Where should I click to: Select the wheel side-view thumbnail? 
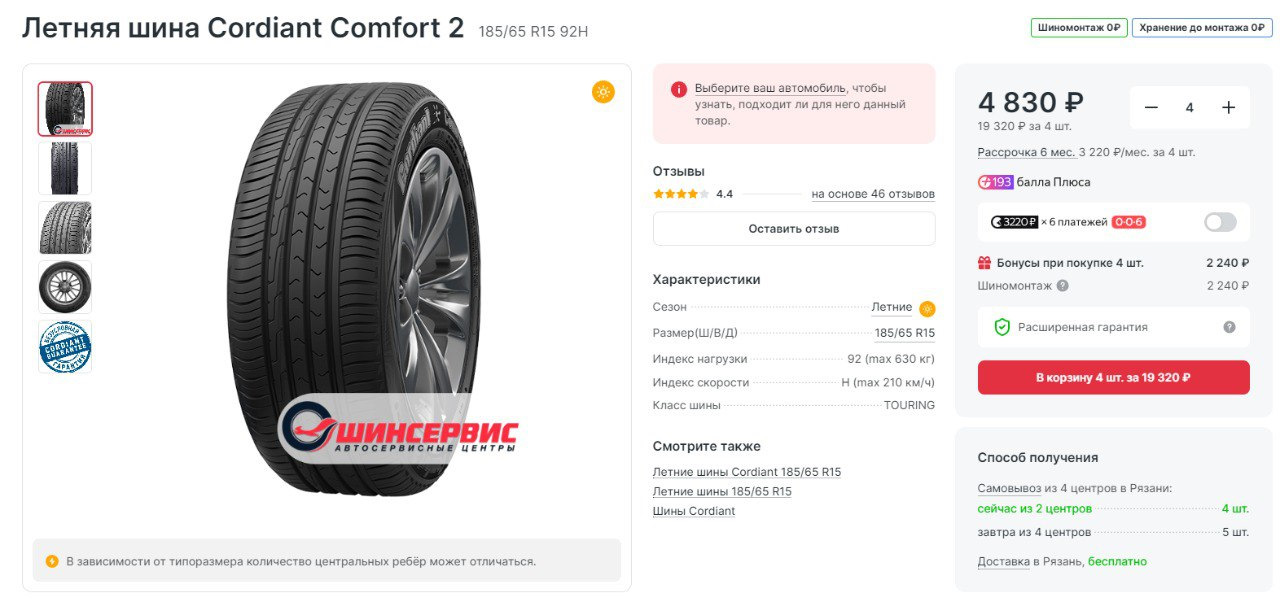pos(65,288)
